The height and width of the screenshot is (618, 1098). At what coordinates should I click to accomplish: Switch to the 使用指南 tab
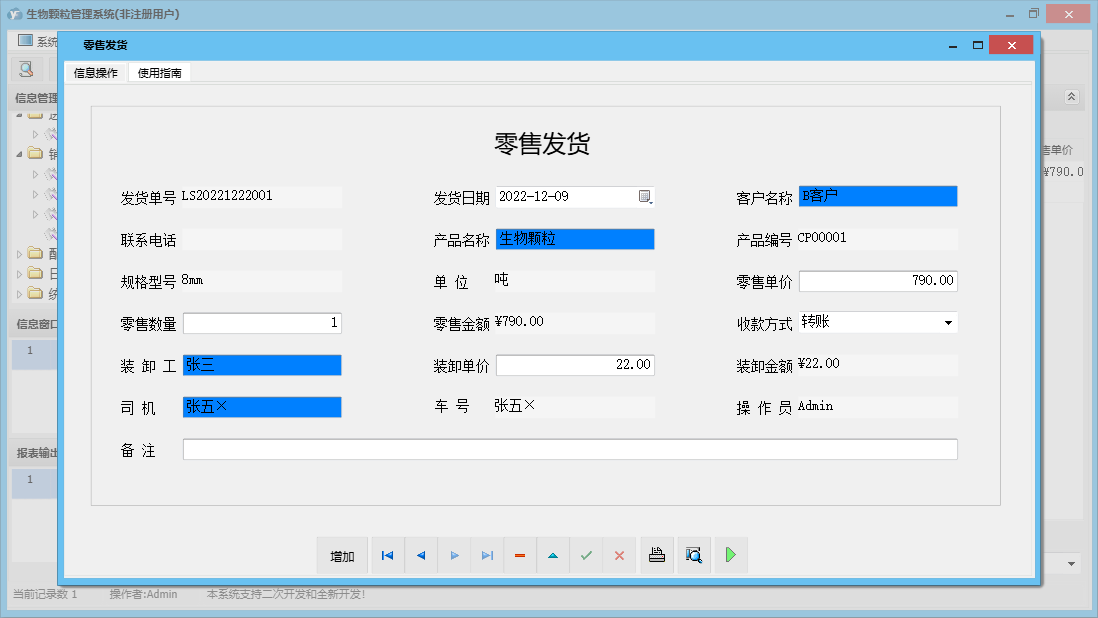click(160, 72)
